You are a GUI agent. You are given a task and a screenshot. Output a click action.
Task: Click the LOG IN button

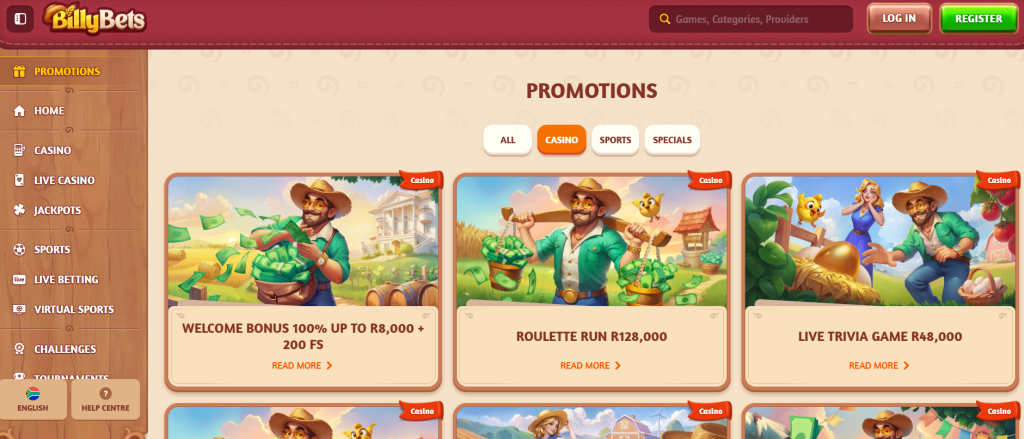(899, 18)
